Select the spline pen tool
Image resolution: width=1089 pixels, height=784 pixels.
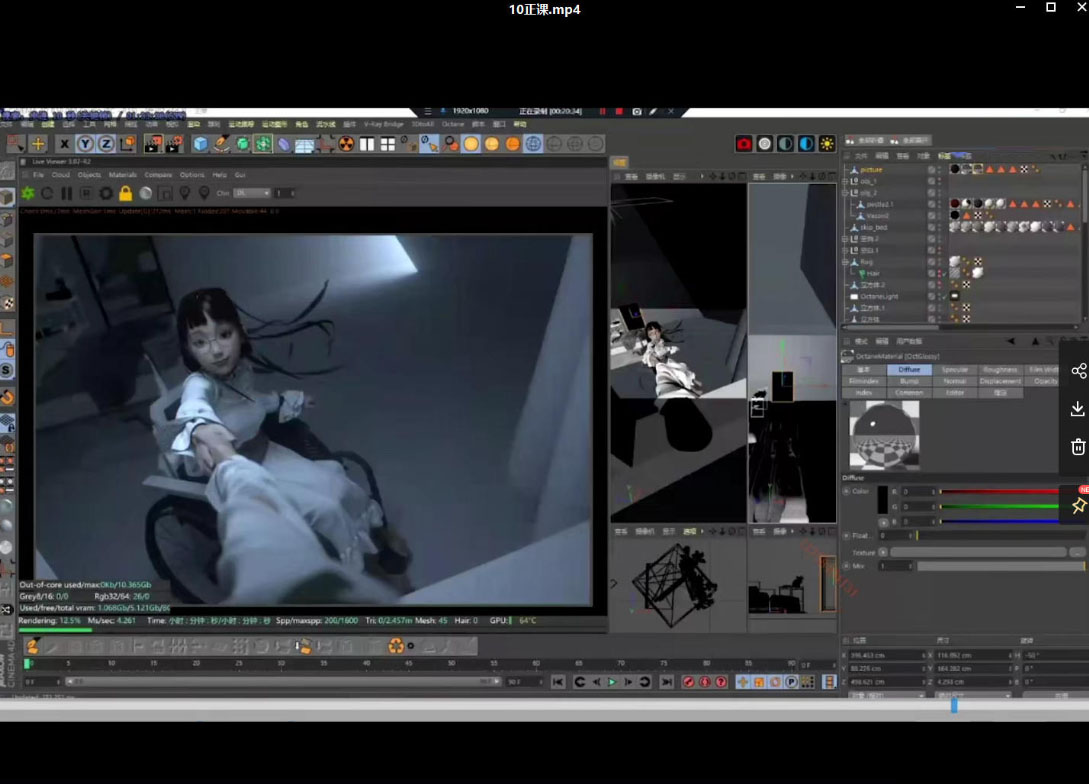[222, 144]
